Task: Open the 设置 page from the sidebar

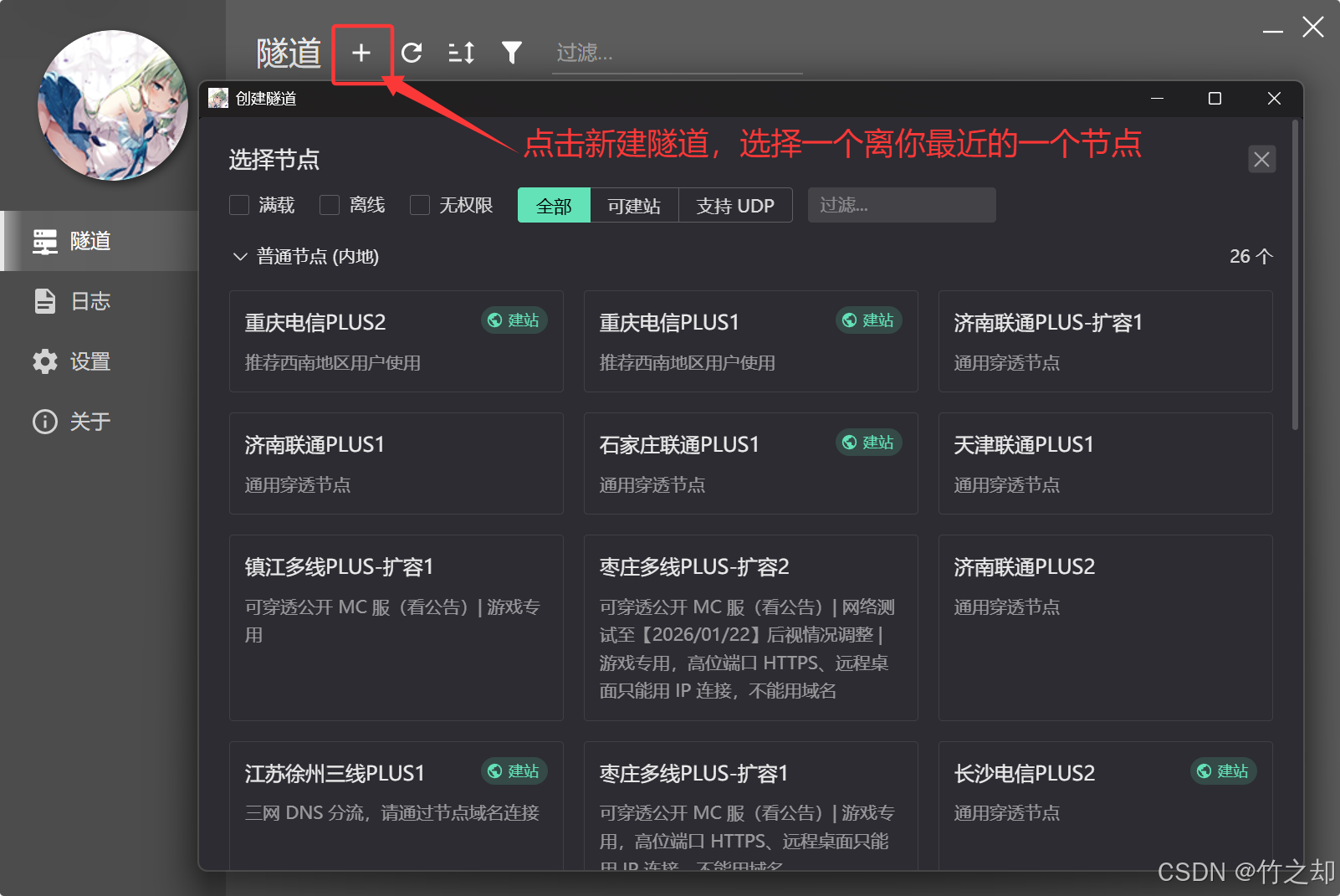Action: pyautogui.click(x=90, y=361)
